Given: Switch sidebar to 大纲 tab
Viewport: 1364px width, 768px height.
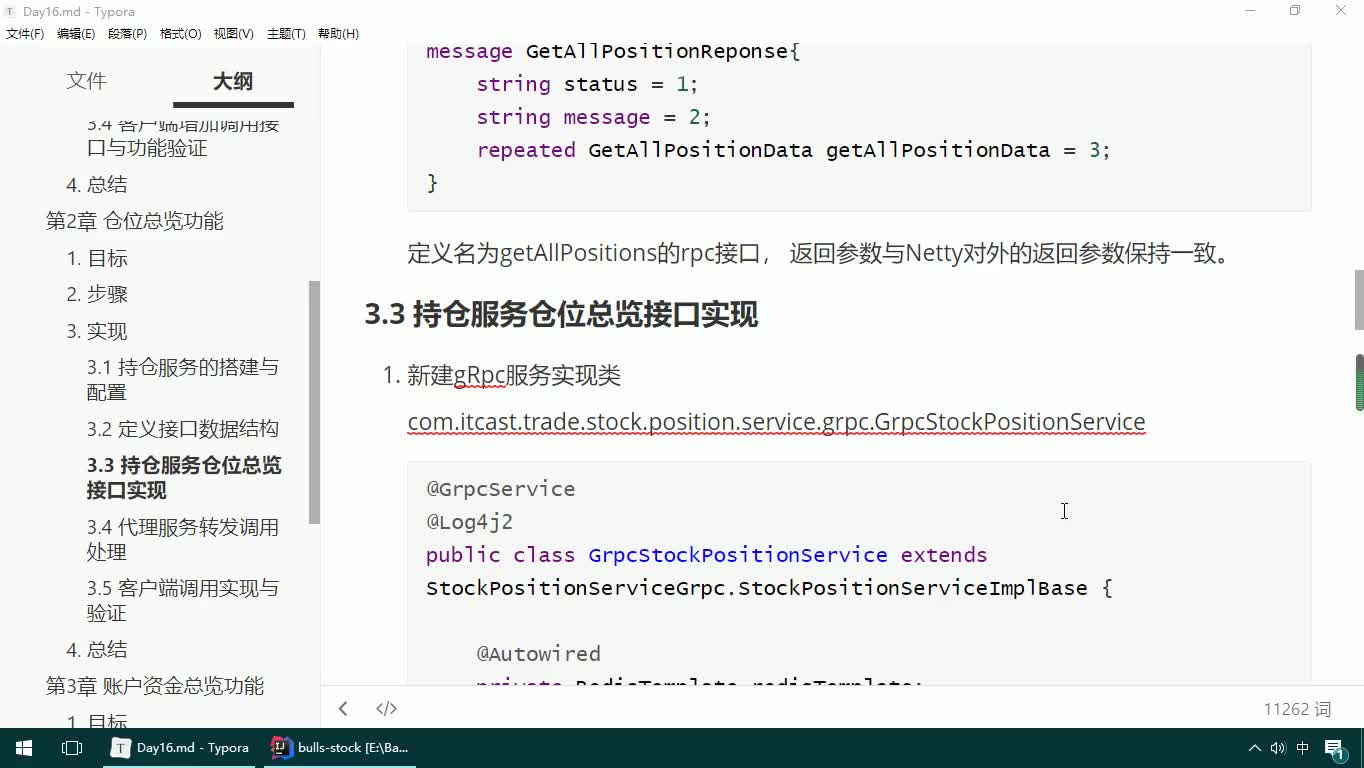Looking at the screenshot, I should click(233, 81).
